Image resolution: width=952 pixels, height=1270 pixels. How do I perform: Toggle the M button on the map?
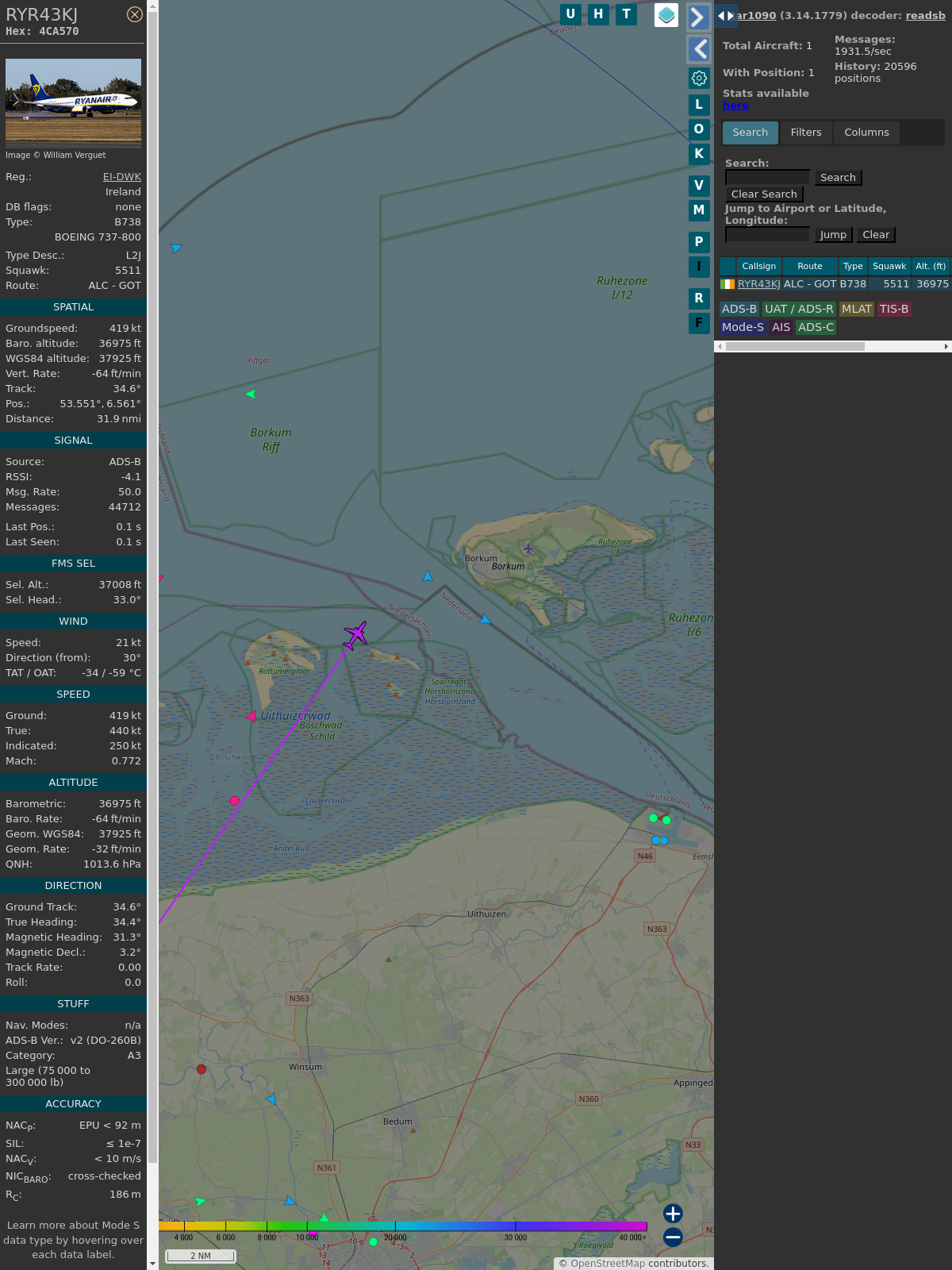tap(699, 210)
